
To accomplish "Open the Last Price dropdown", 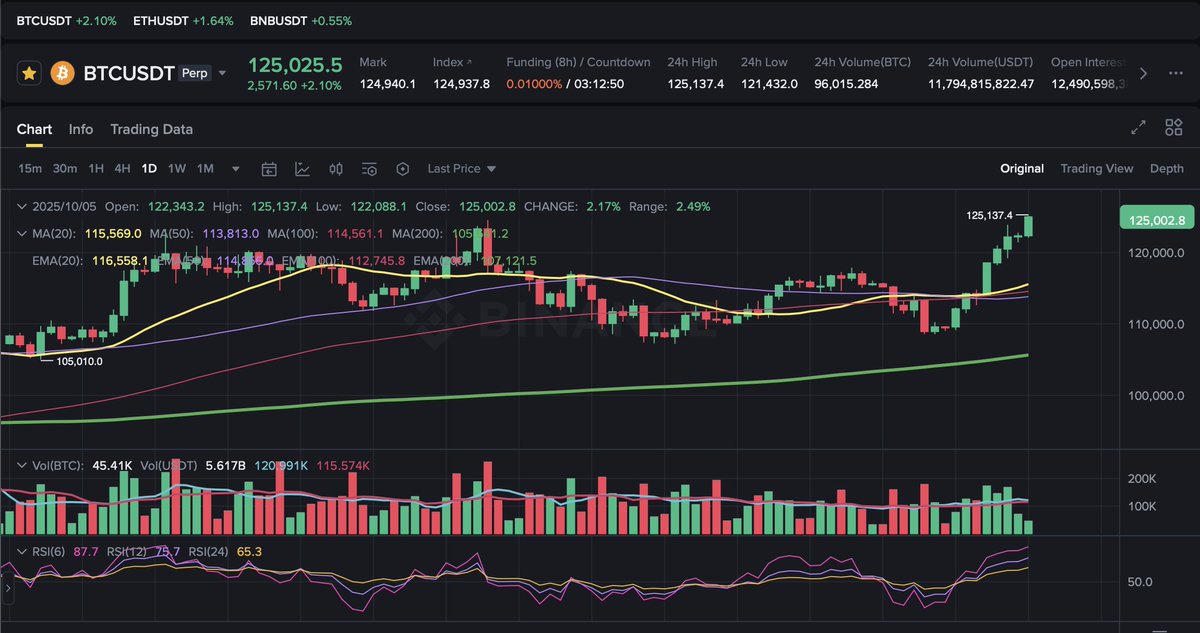I will [x=461, y=168].
